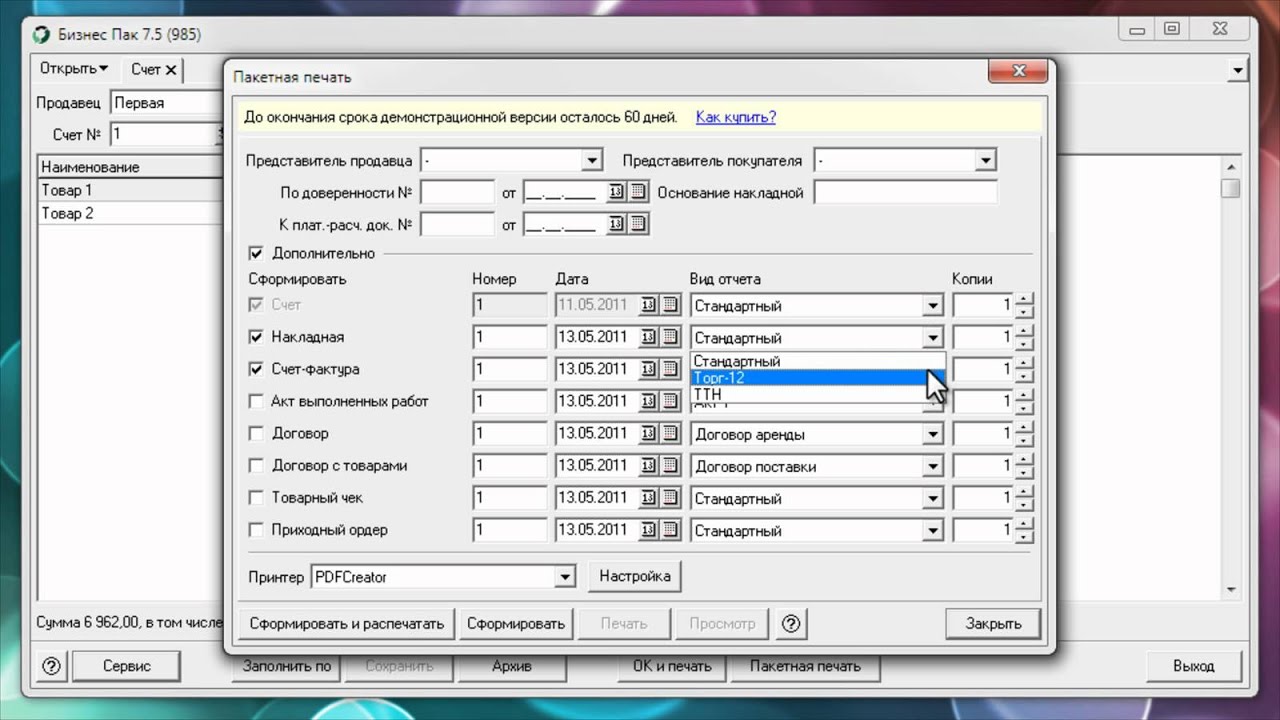Open the Открыть menu in main window
The width and height of the screenshot is (1280, 720).
coord(73,69)
